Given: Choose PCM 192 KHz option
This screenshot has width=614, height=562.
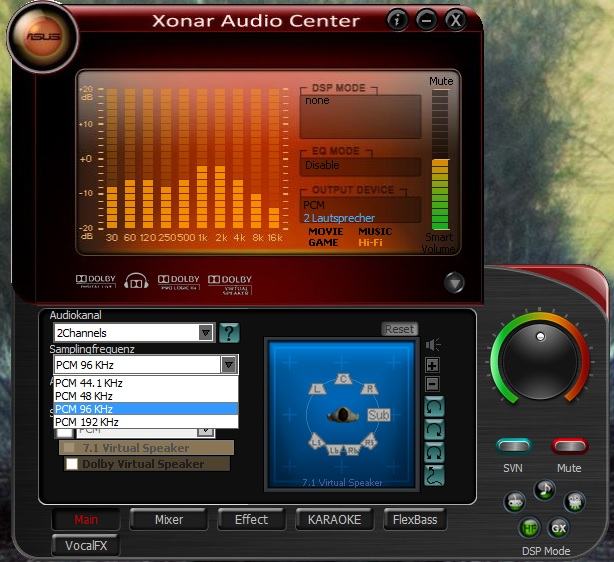Looking at the screenshot, I should click(146, 422).
